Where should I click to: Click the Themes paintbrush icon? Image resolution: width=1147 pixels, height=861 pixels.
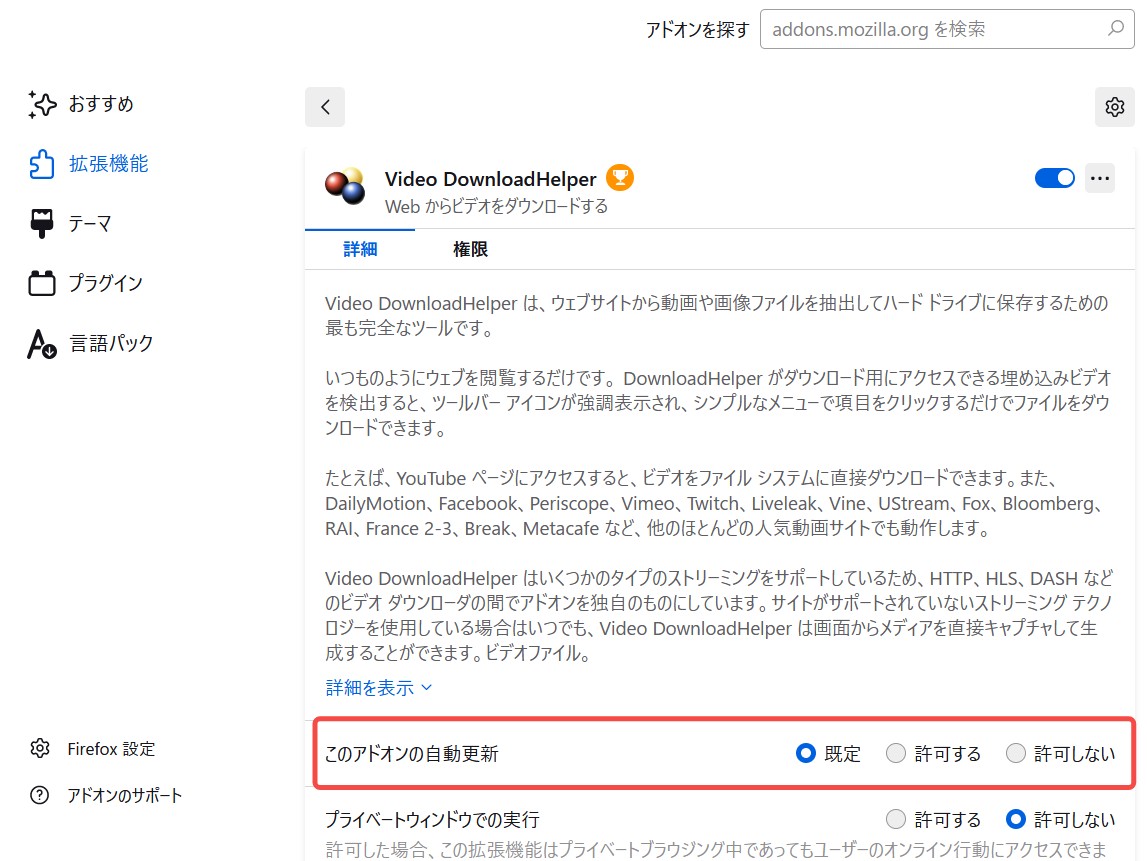click(41, 224)
